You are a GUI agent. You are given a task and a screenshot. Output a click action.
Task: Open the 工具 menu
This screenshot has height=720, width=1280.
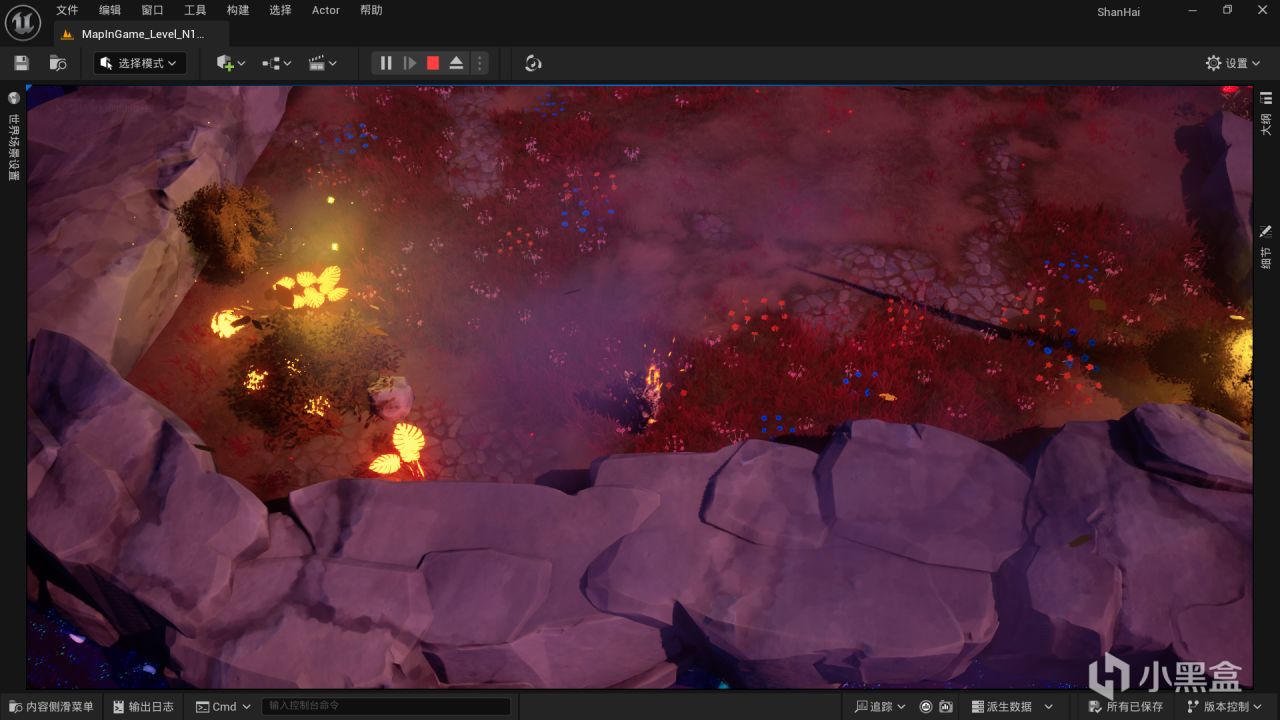click(195, 10)
